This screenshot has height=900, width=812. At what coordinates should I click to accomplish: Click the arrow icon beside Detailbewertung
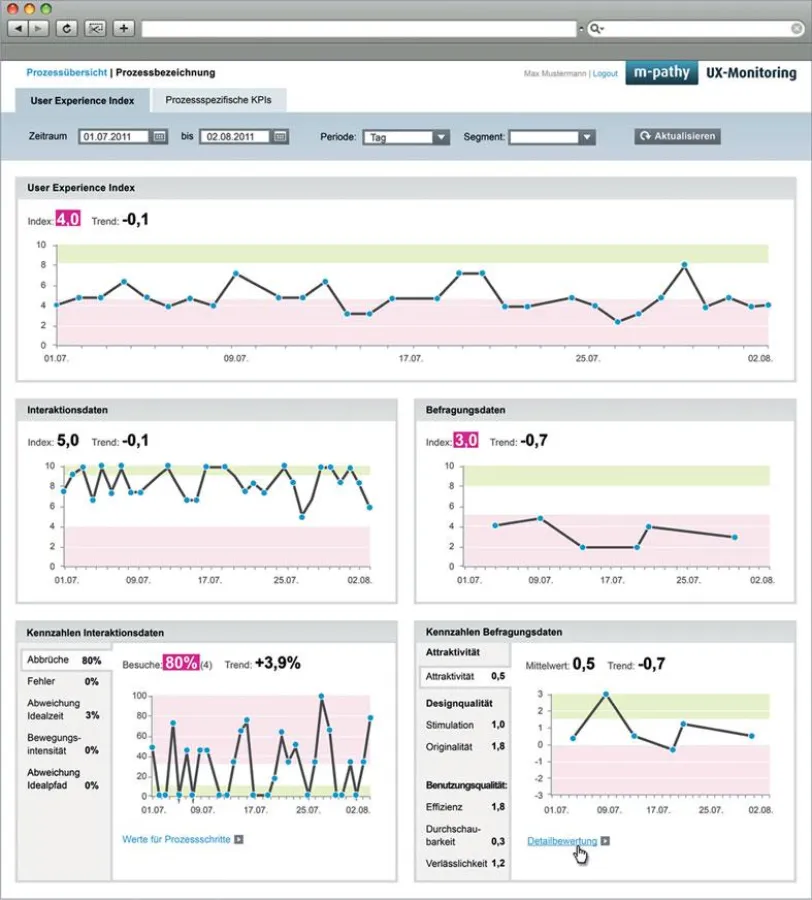click(604, 841)
